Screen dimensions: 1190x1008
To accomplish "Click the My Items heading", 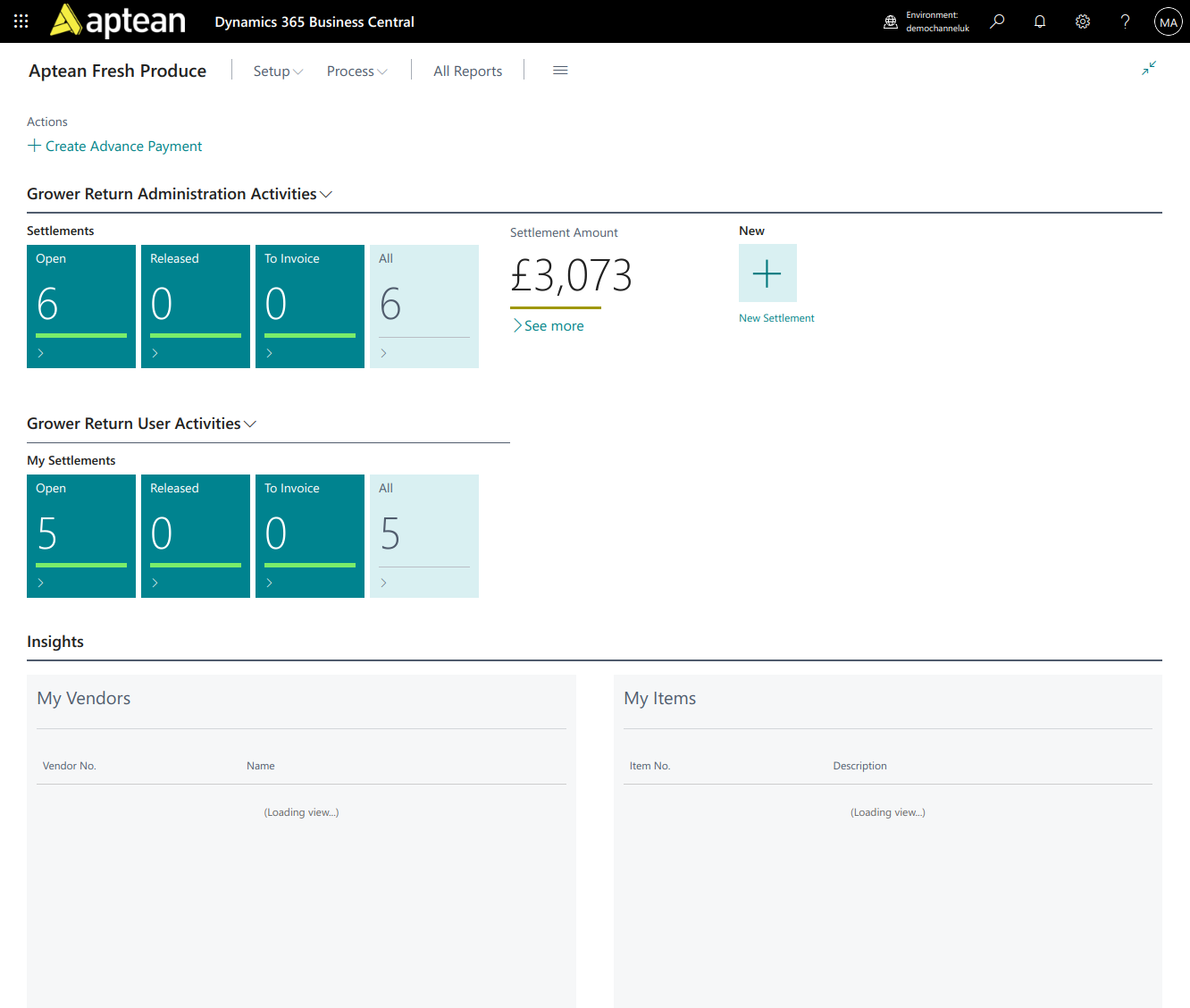I will click(x=660, y=699).
